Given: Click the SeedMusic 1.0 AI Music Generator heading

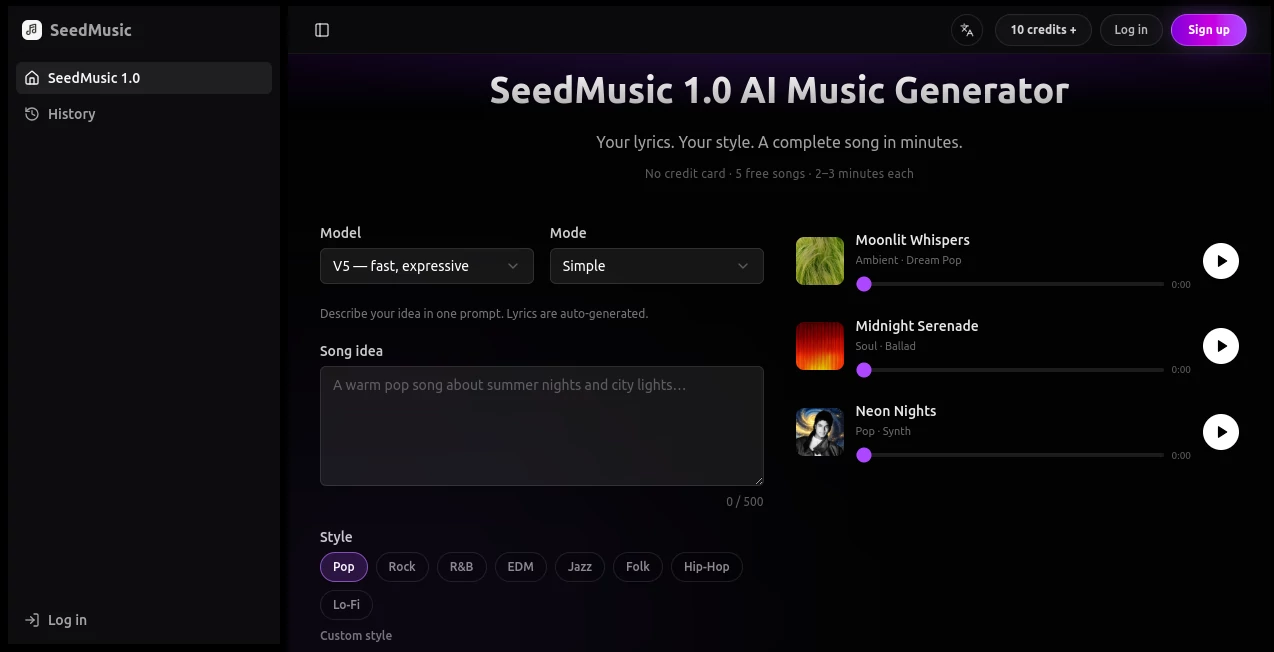Looking at the screenshot, I should click(779, 91).
